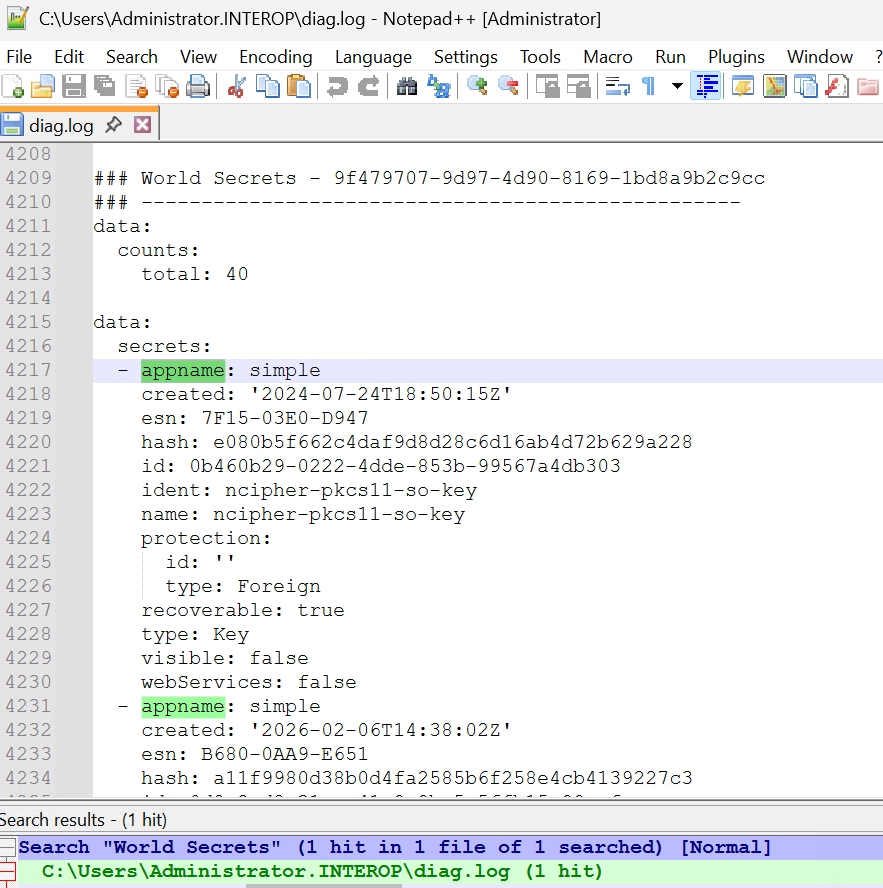883x888 pixels.
Task: Click highlighted appname on line 4231
Action: point(183,706)
